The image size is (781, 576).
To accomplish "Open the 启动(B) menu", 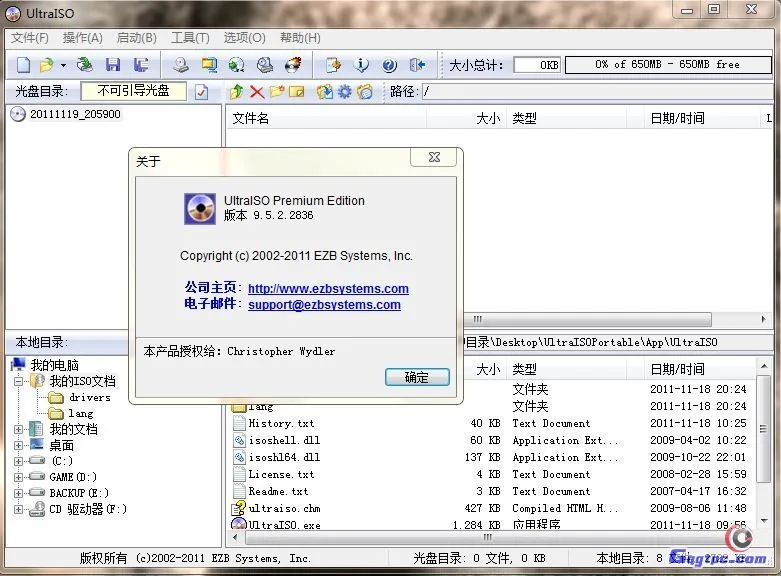I will (137, 38).
